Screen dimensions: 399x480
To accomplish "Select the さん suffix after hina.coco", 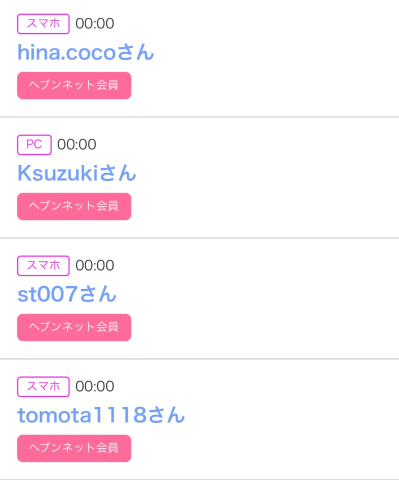I will (136, 52).
